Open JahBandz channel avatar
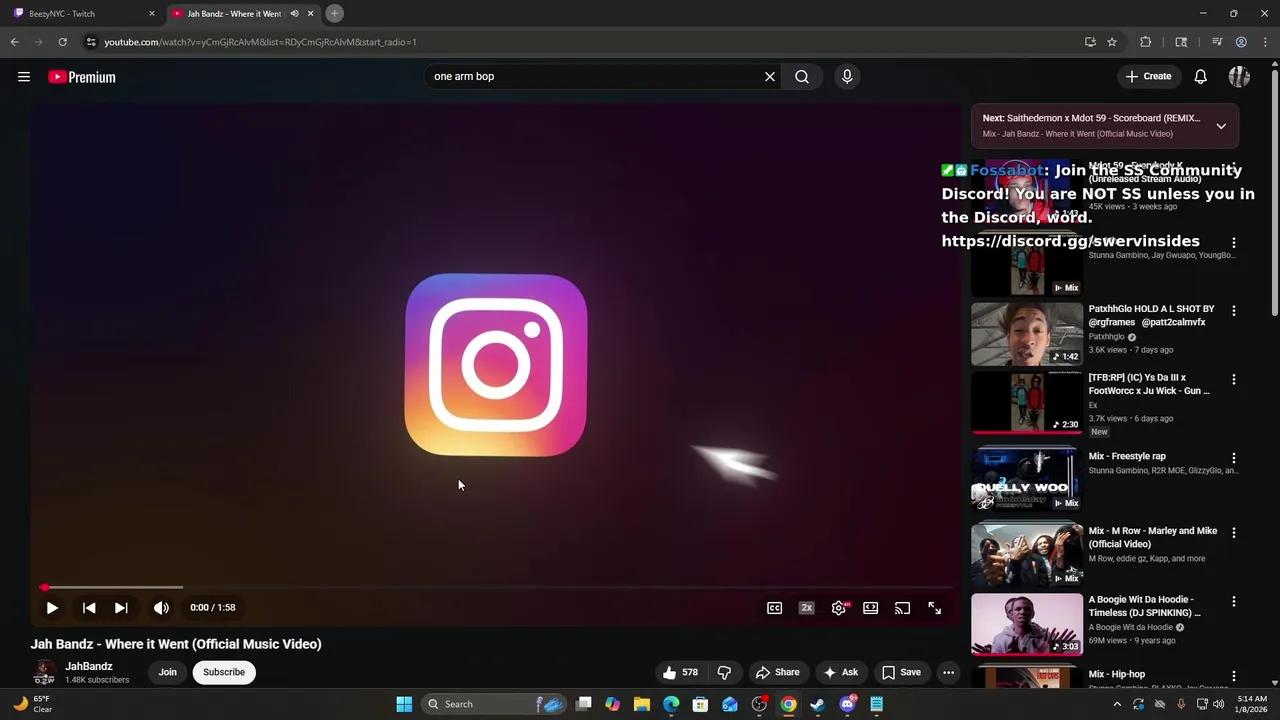 click(44, 672)
